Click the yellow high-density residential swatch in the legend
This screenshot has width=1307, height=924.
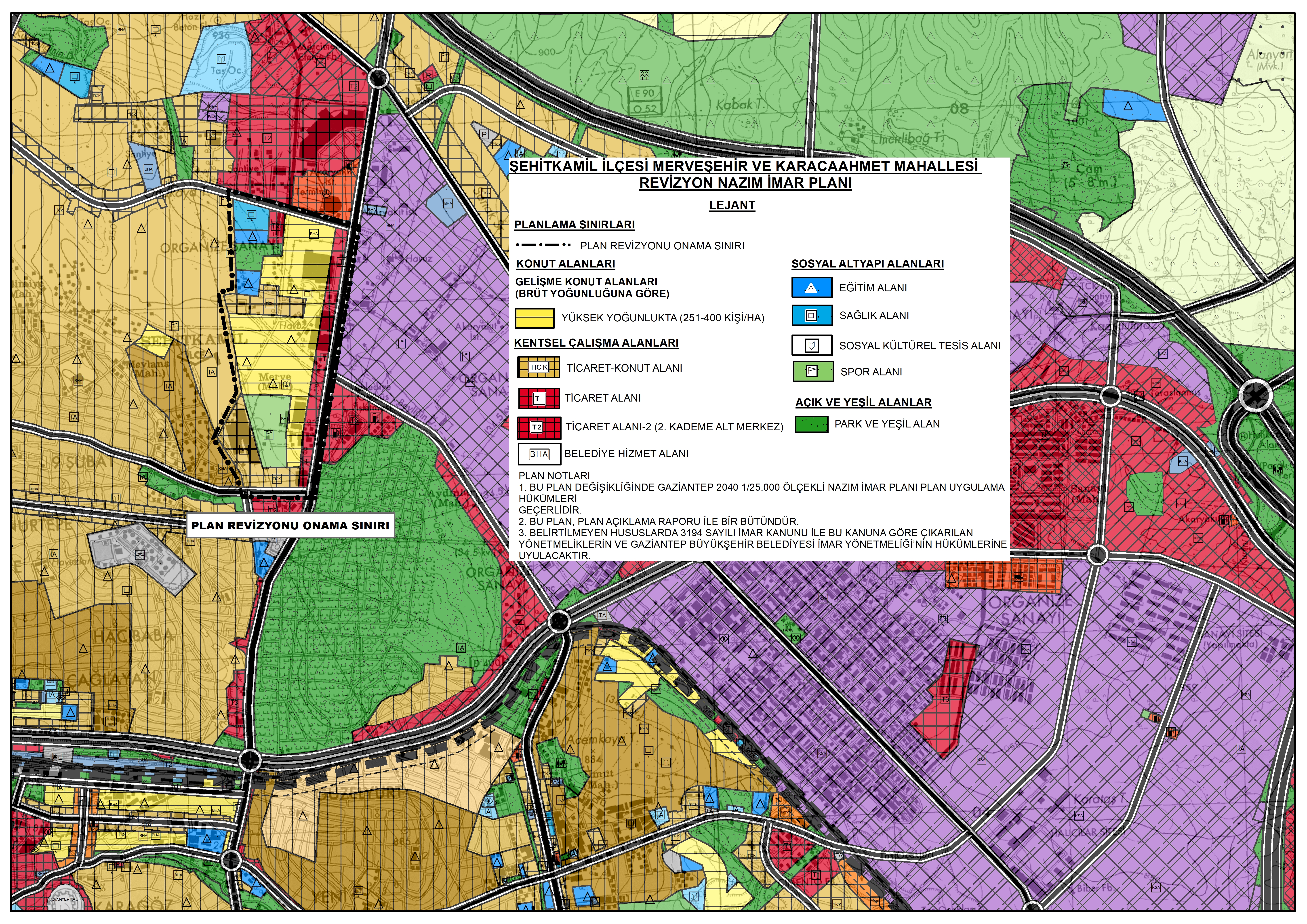(535, 318)
